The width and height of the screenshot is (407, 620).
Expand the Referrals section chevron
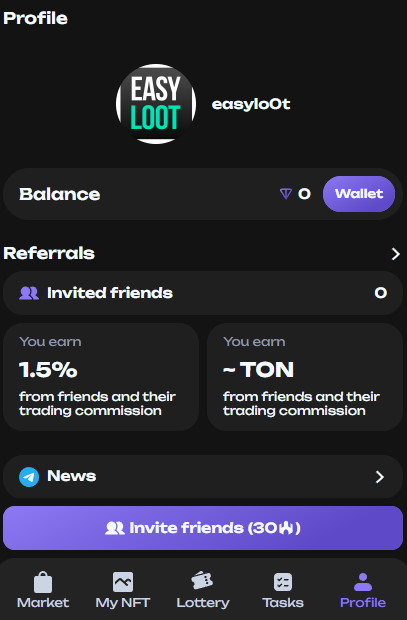coord(396,254)
